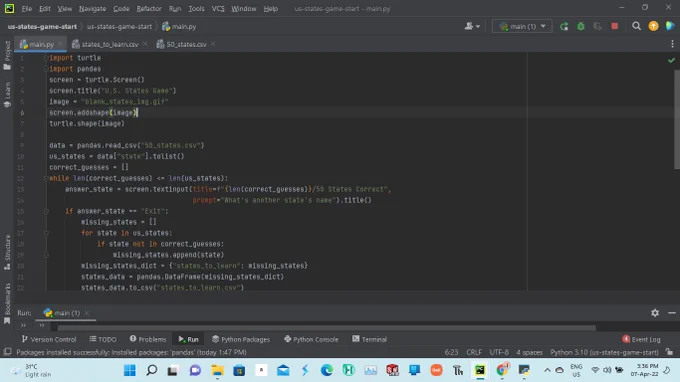
Task: Switch to states_to_learn.csv tab
Action: coord(110,44)
